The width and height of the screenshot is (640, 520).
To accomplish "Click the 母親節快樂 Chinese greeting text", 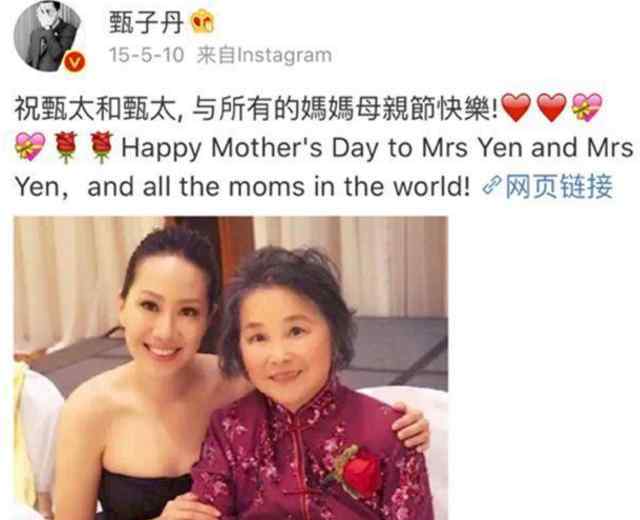I will (422, 108).
